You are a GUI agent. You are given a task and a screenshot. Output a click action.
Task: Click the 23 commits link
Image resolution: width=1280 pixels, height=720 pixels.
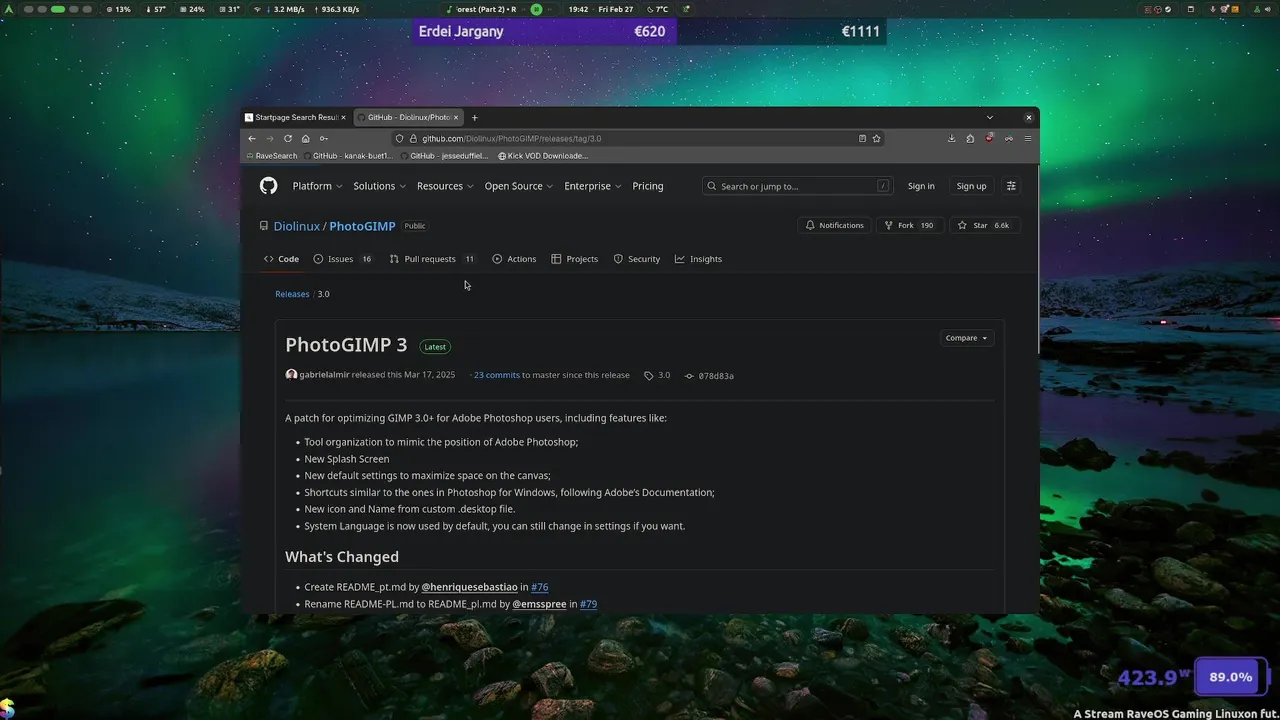(496, 375)
